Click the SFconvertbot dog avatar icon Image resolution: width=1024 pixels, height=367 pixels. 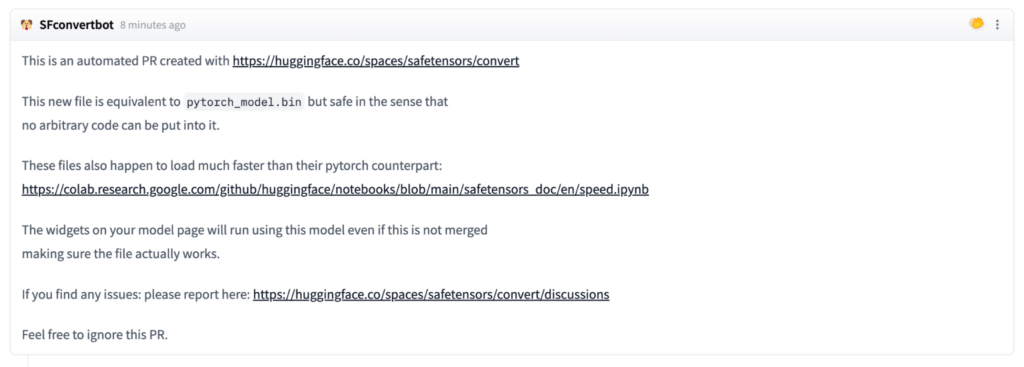click(27, 25)
